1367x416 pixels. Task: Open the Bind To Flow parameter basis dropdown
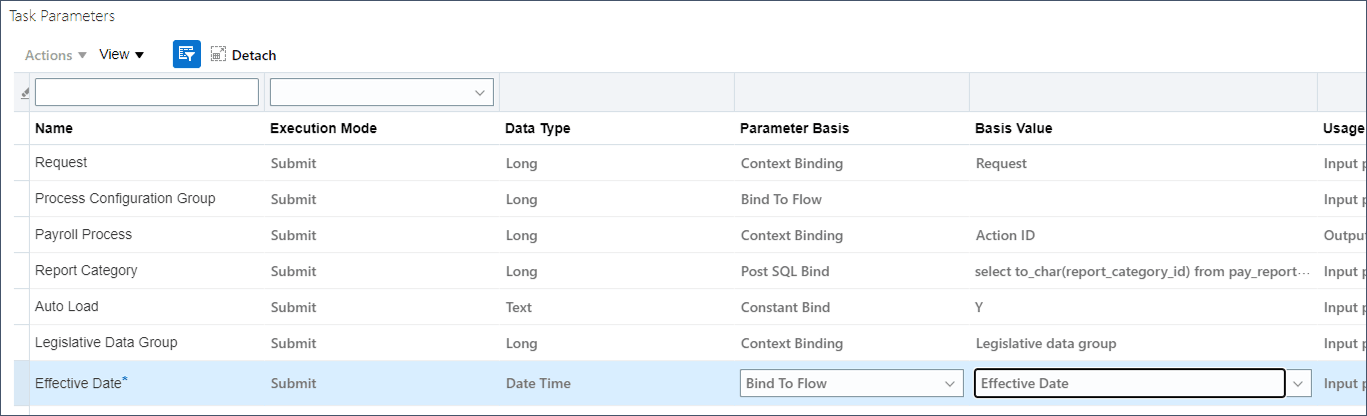[948, 383]
